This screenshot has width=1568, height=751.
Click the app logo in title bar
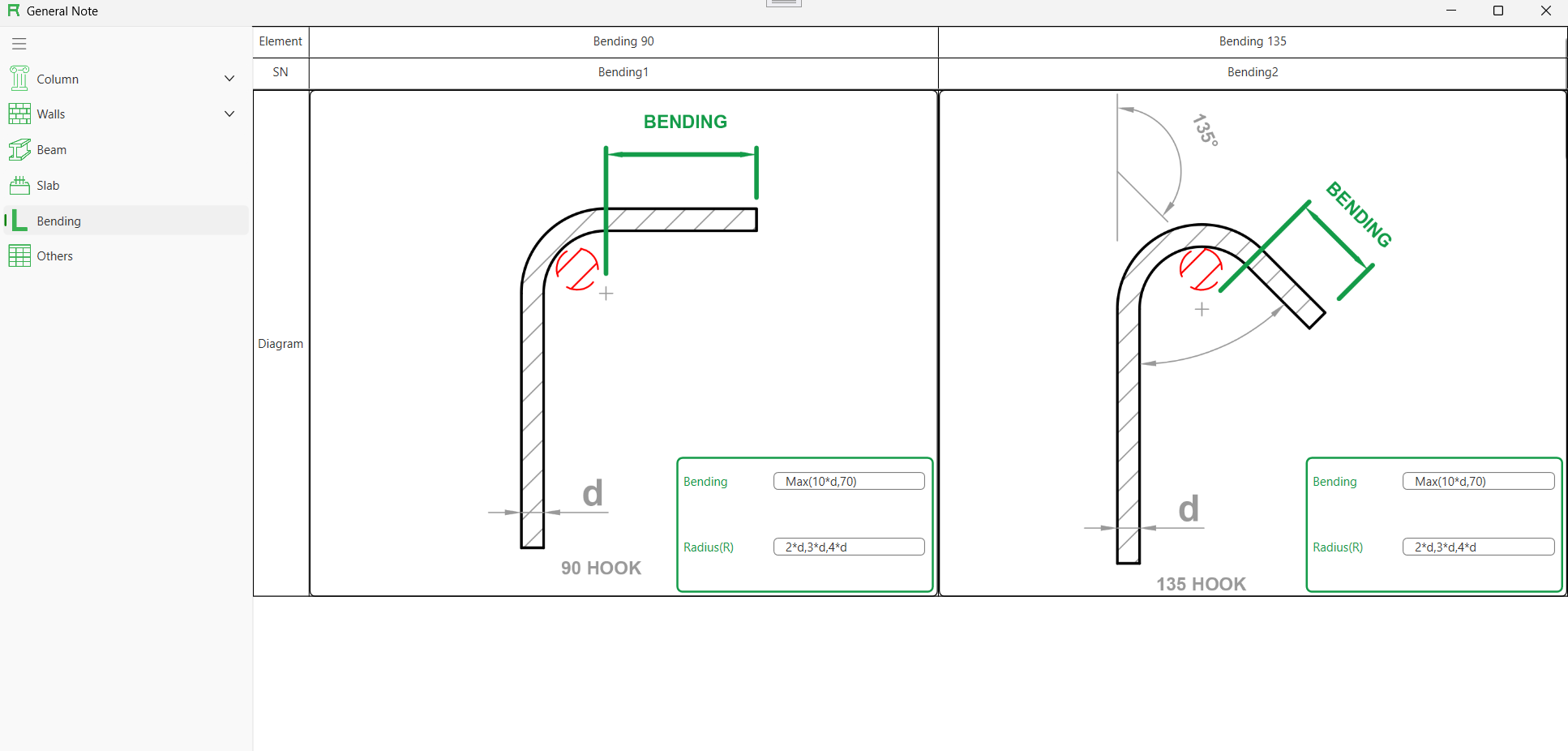coord(13,11)
